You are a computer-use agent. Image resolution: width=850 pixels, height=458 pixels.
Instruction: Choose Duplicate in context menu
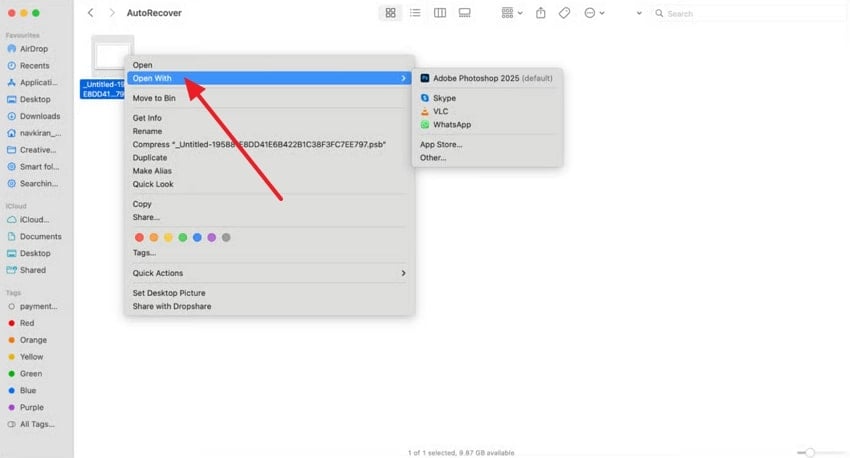pyautogui.click(x=269, y=158)
